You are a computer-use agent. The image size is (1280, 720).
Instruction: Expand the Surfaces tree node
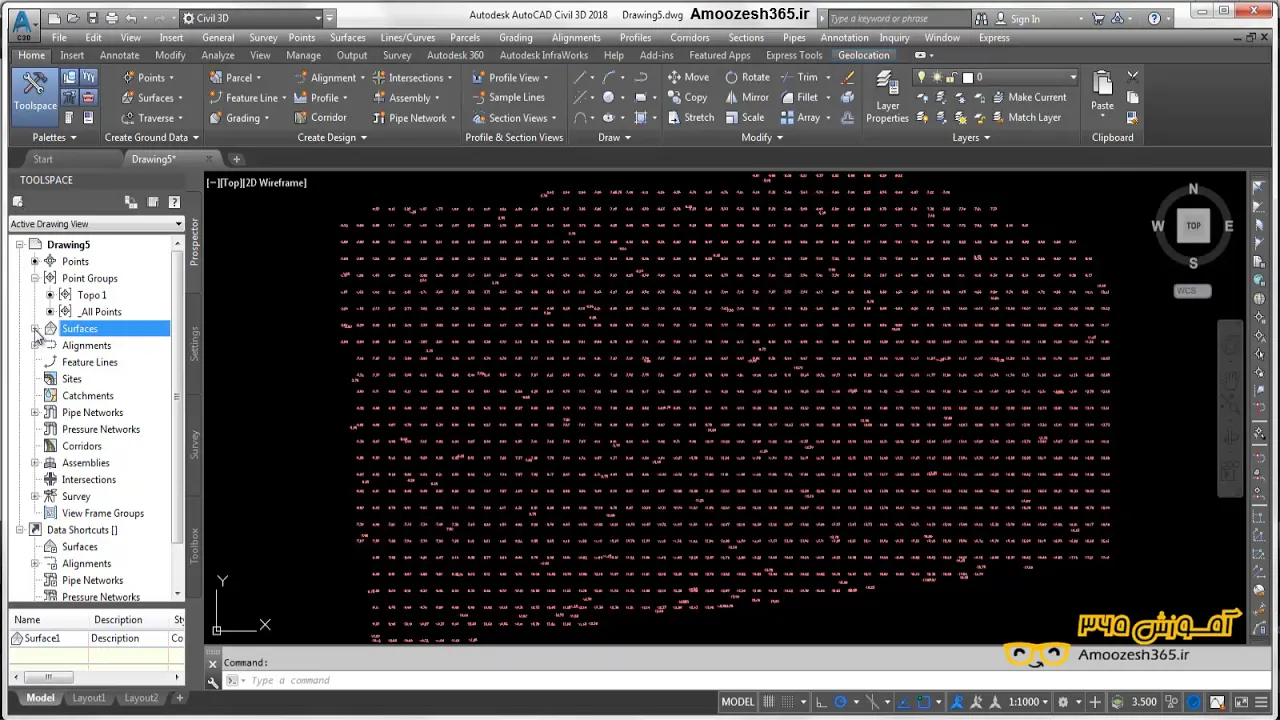(35, 329)
